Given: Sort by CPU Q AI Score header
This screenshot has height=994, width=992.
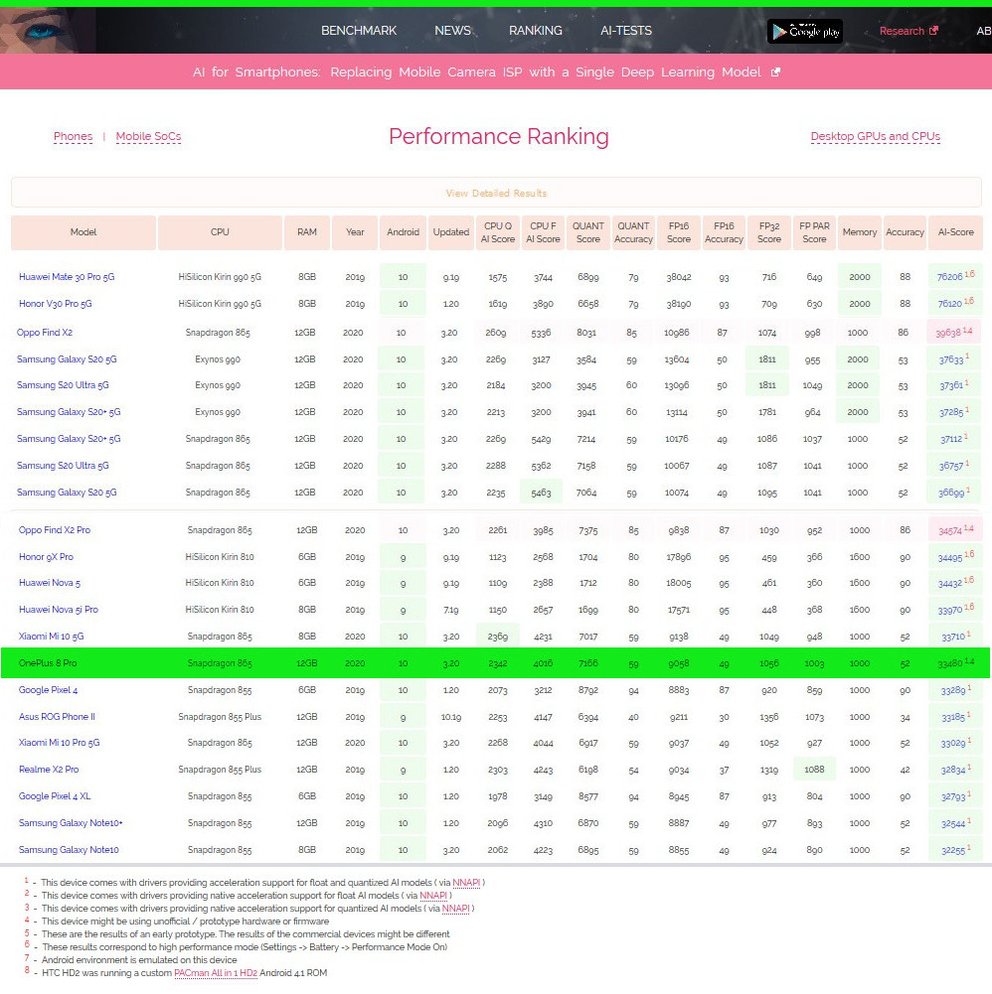Looking at the screenshot, I should [x=498, y=233].
